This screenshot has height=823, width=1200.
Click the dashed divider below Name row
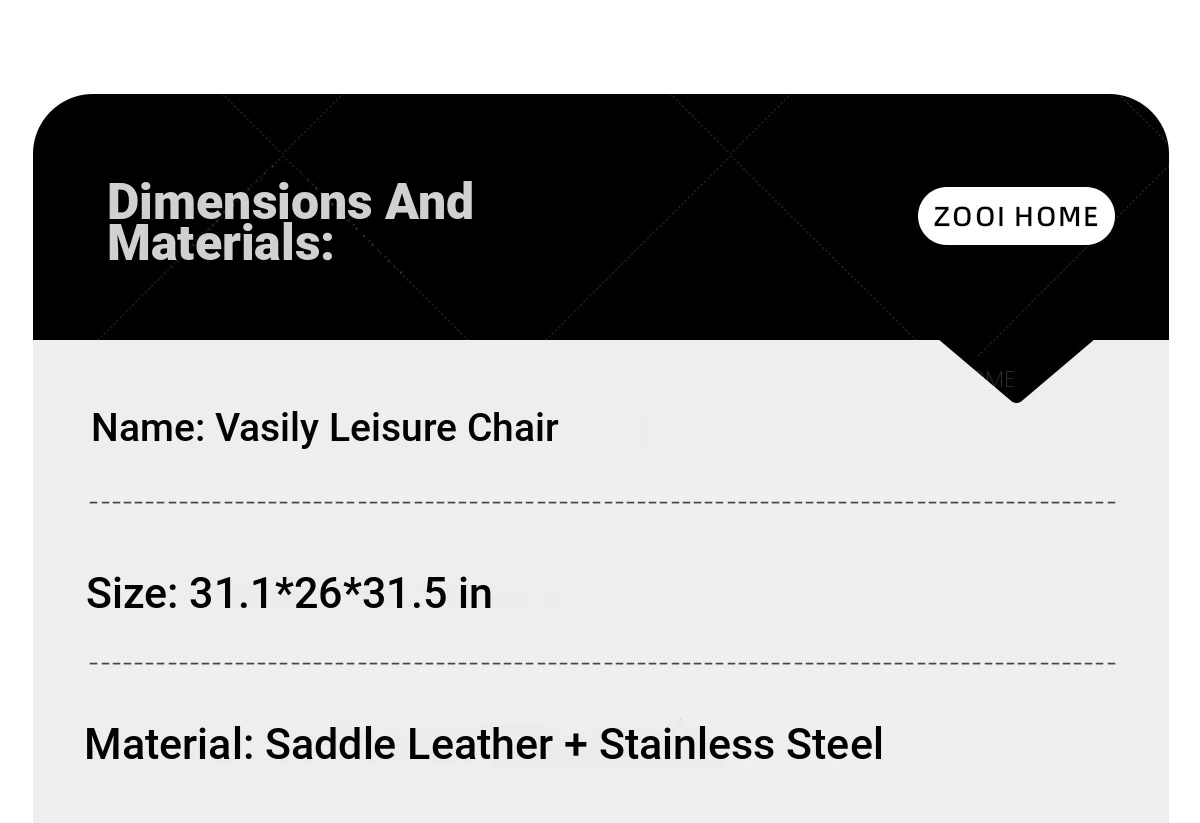coord(602,502)
